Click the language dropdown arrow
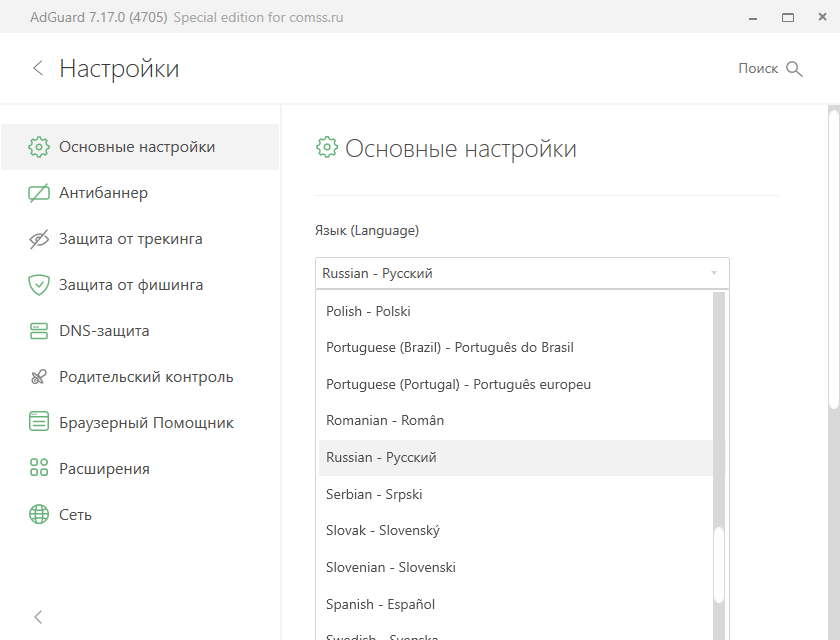The height and width of the screenshot is (640, 840). (x=714, y=273)
